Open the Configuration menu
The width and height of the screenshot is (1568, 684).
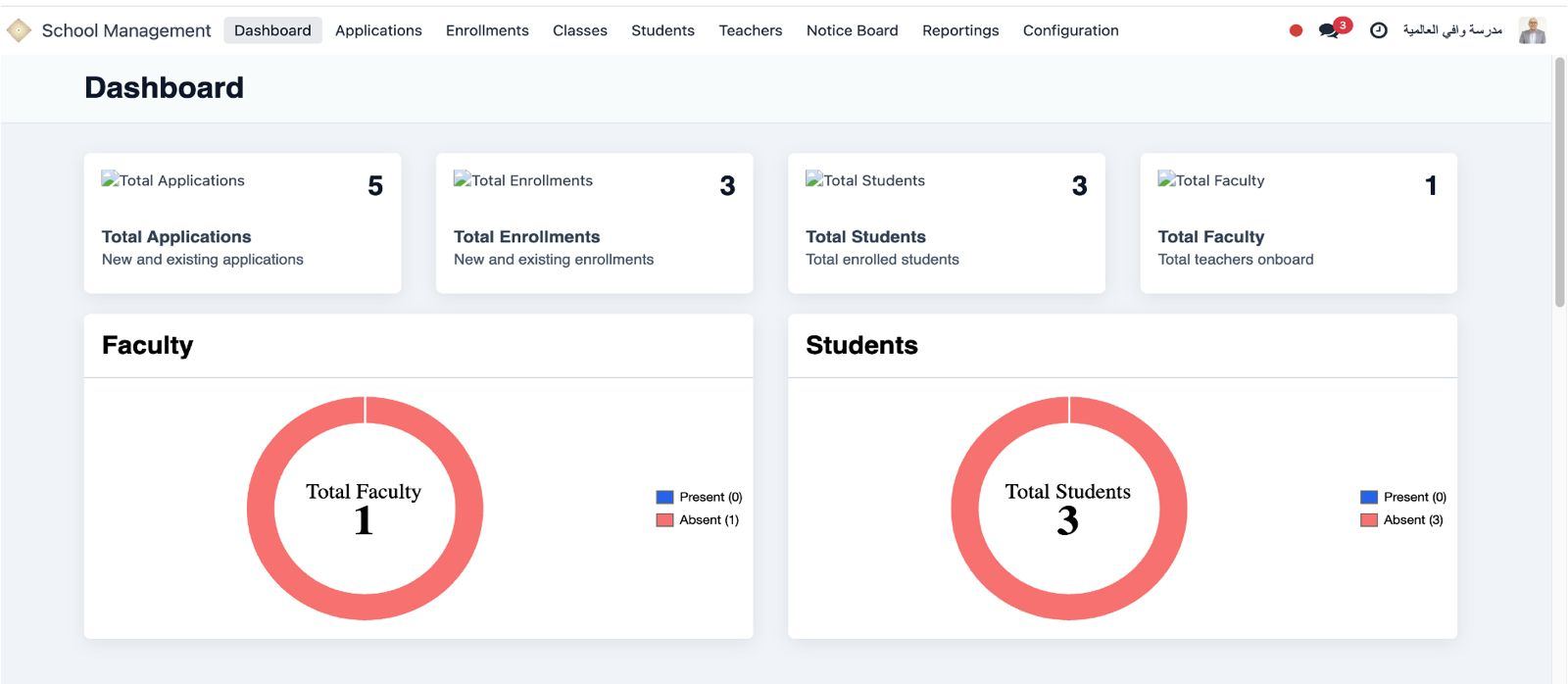click(x=1071, y=30)
